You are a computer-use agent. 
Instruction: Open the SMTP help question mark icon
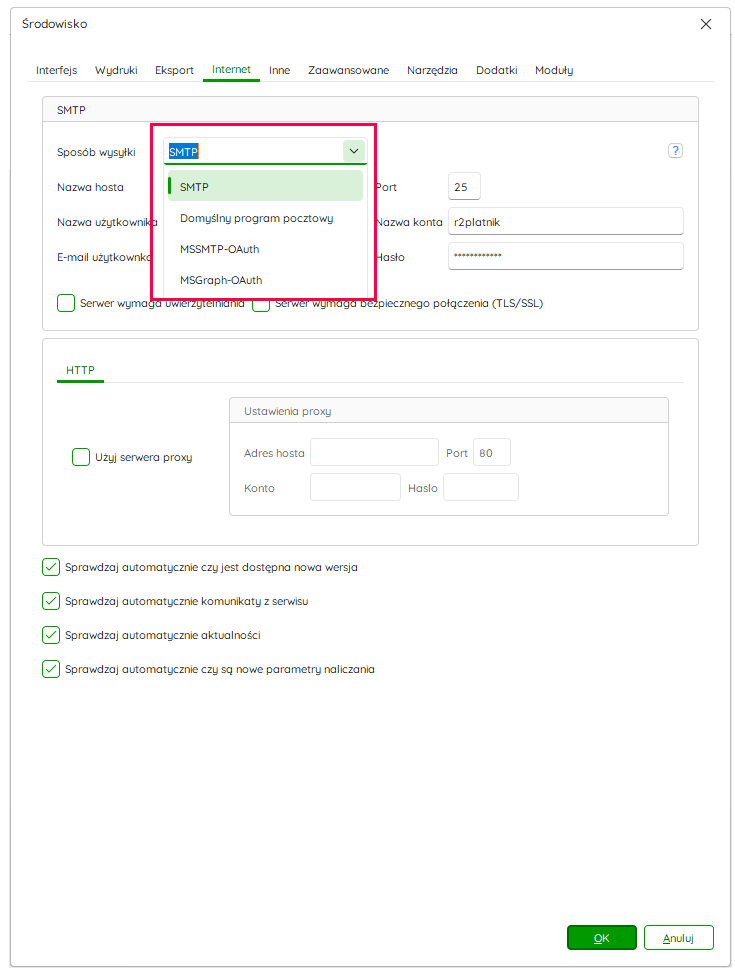675,151
